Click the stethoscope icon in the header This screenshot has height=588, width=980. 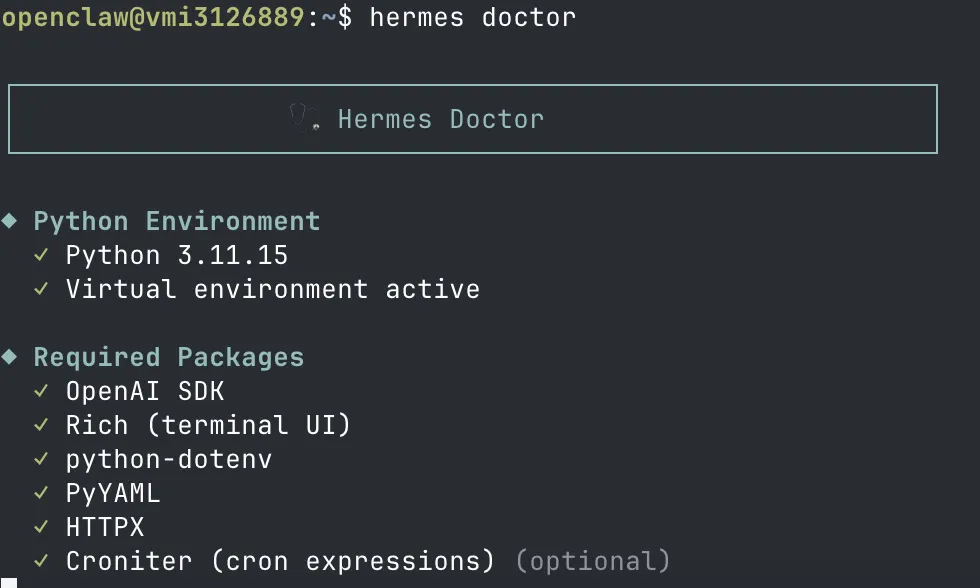[303, 119]
